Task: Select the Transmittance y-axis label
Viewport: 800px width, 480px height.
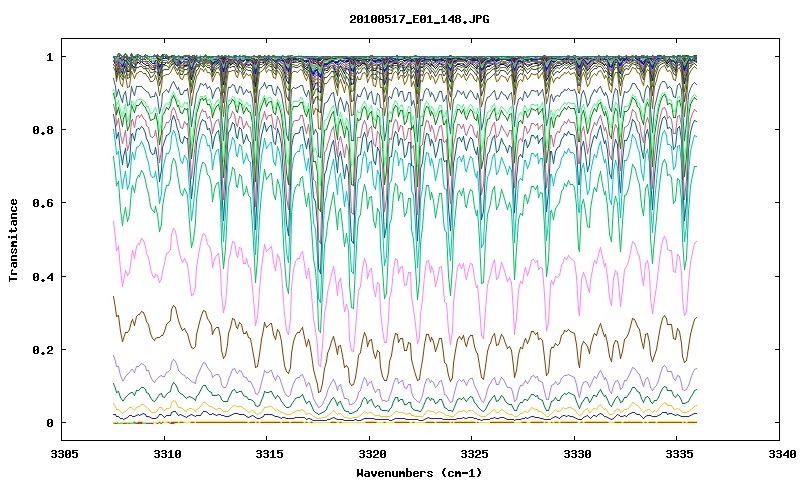Action: pyautogui.click(x=14, y=240)
